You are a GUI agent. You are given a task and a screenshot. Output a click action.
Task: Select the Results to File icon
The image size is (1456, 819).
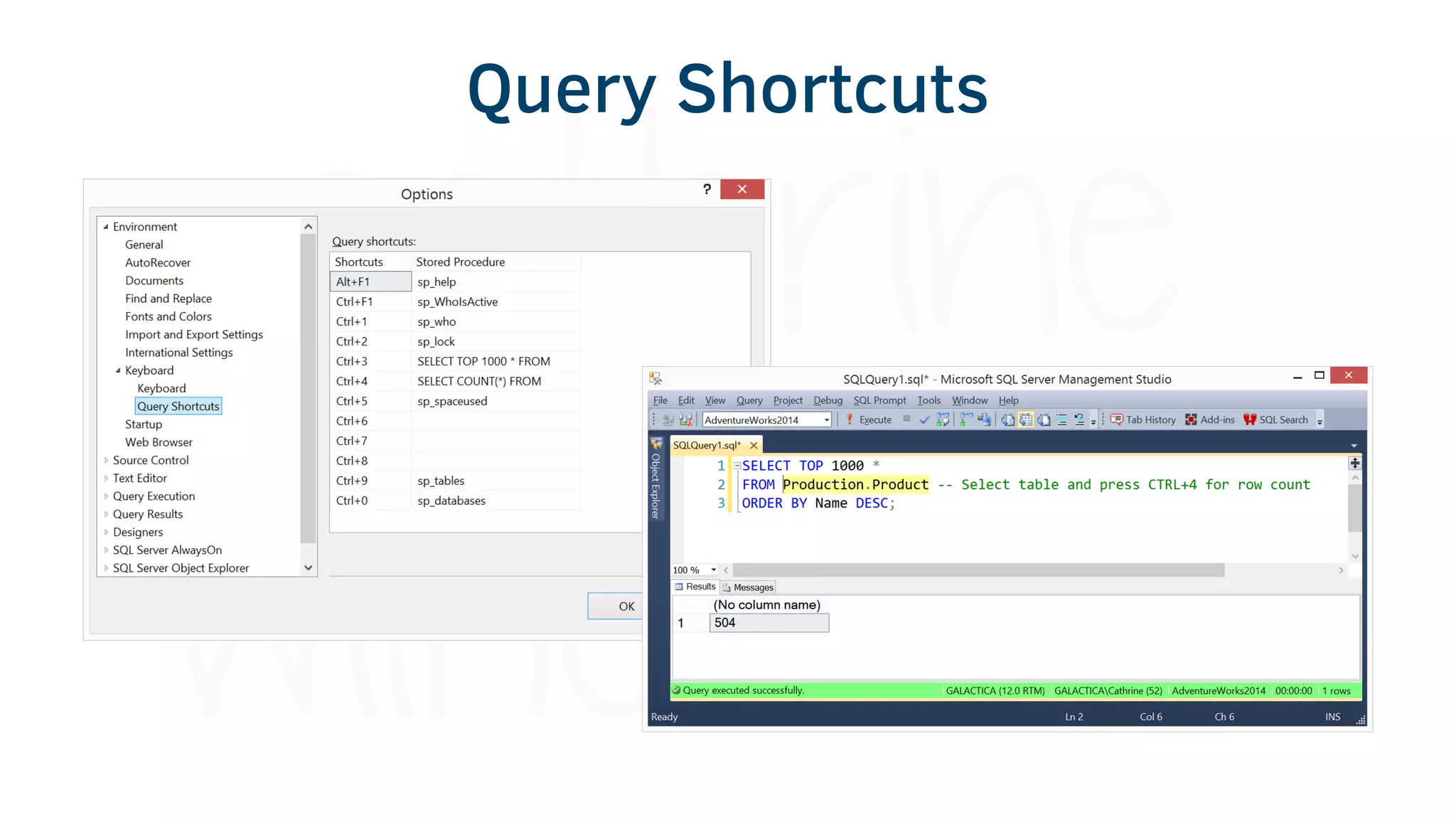click(1044, 419)
